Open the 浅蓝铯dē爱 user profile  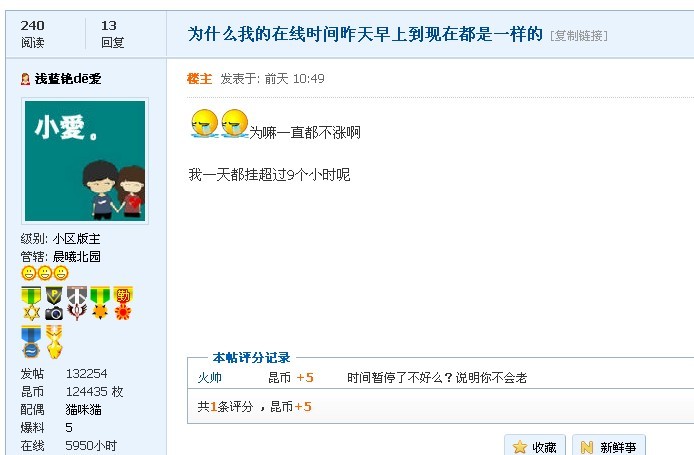tap(68, 79)
